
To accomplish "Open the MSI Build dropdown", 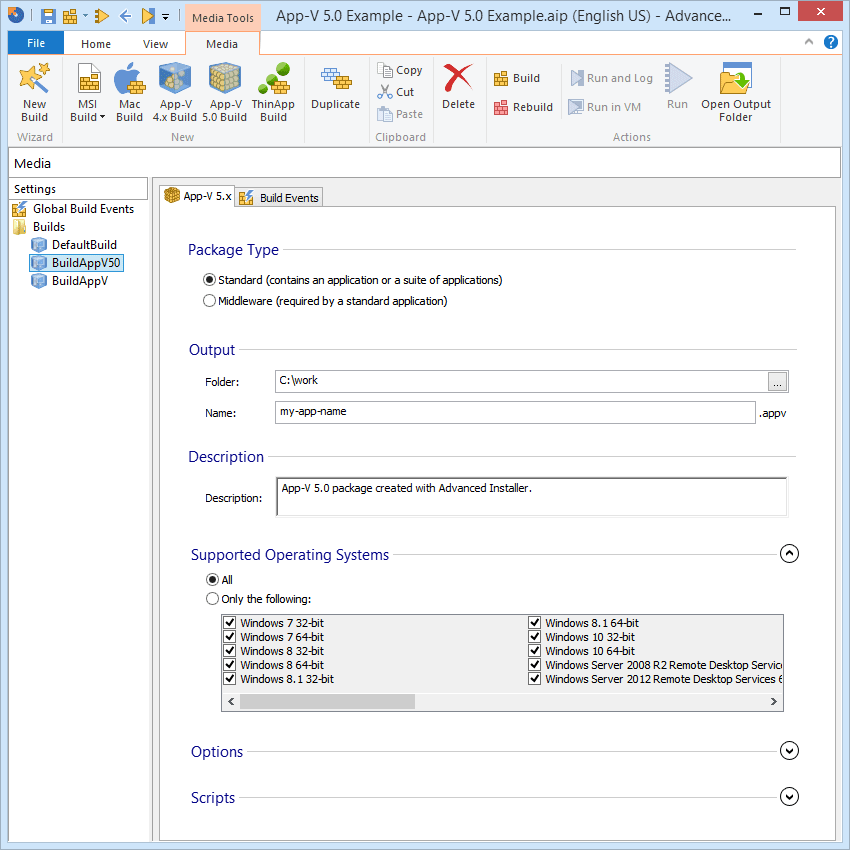I will coord(88,111).
